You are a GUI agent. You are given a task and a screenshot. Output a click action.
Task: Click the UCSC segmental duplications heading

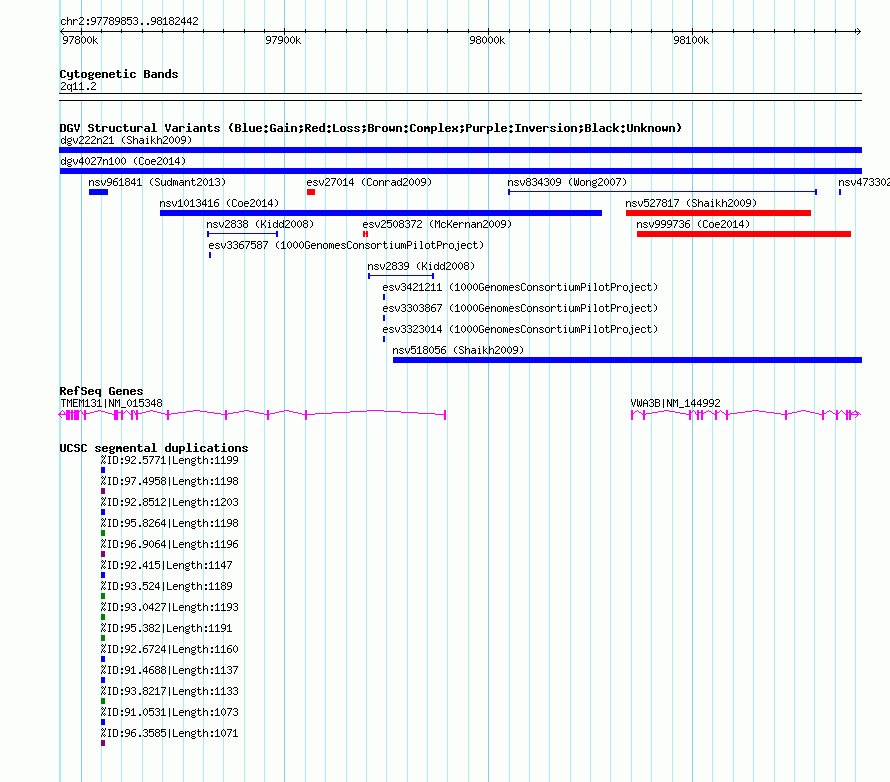tap(154, 448)
